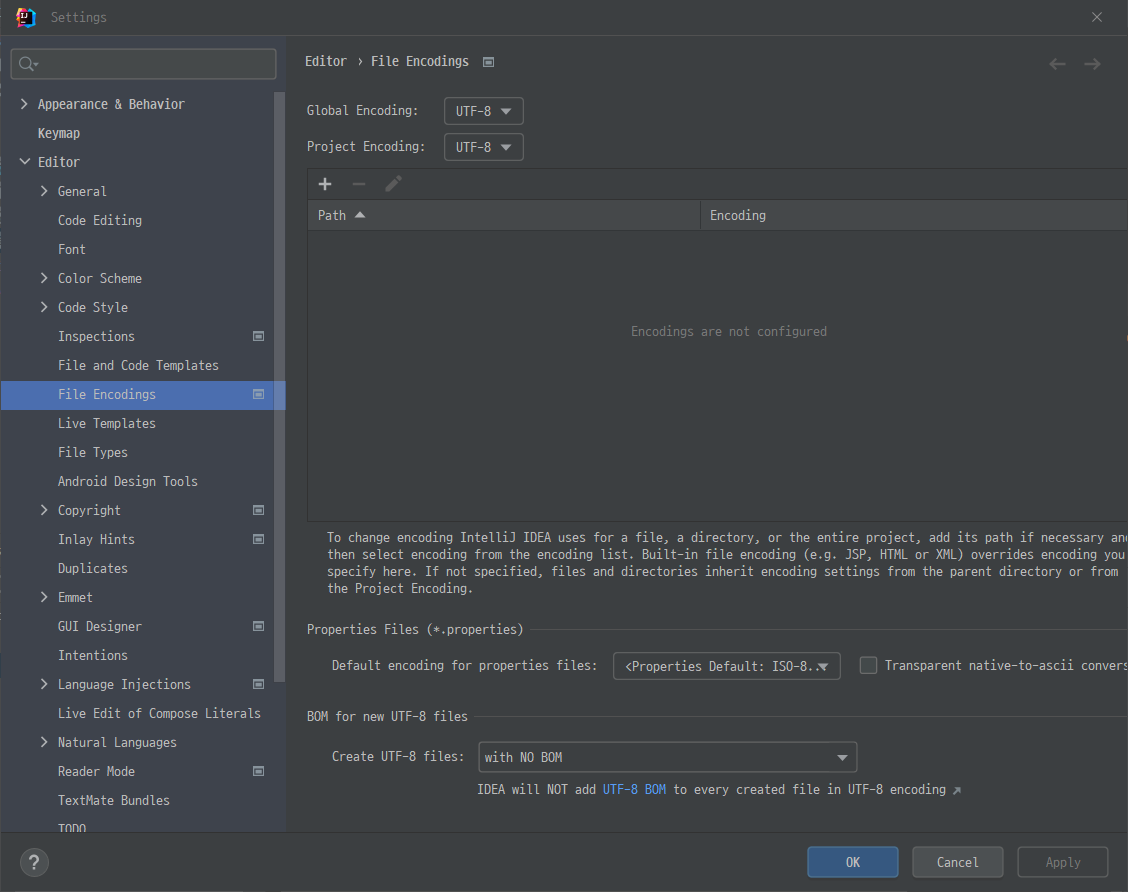This screenshot has height=892, width=1128.
Task: Select TextMate Bundles entry
Action: click(114, 800)
